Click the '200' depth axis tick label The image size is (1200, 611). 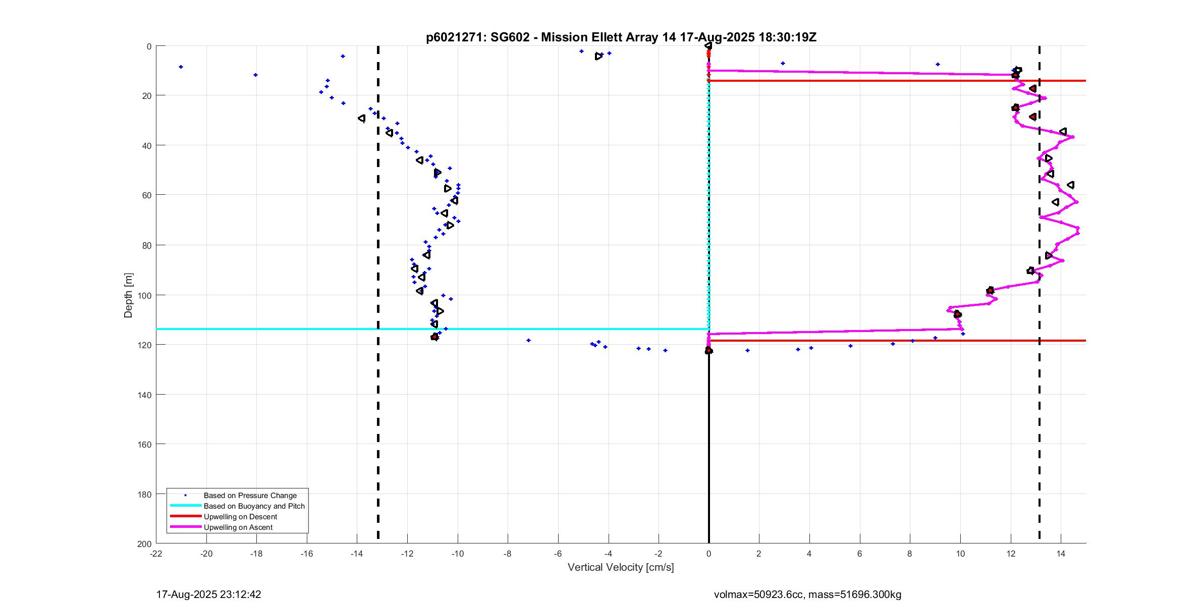pos(144,543)
